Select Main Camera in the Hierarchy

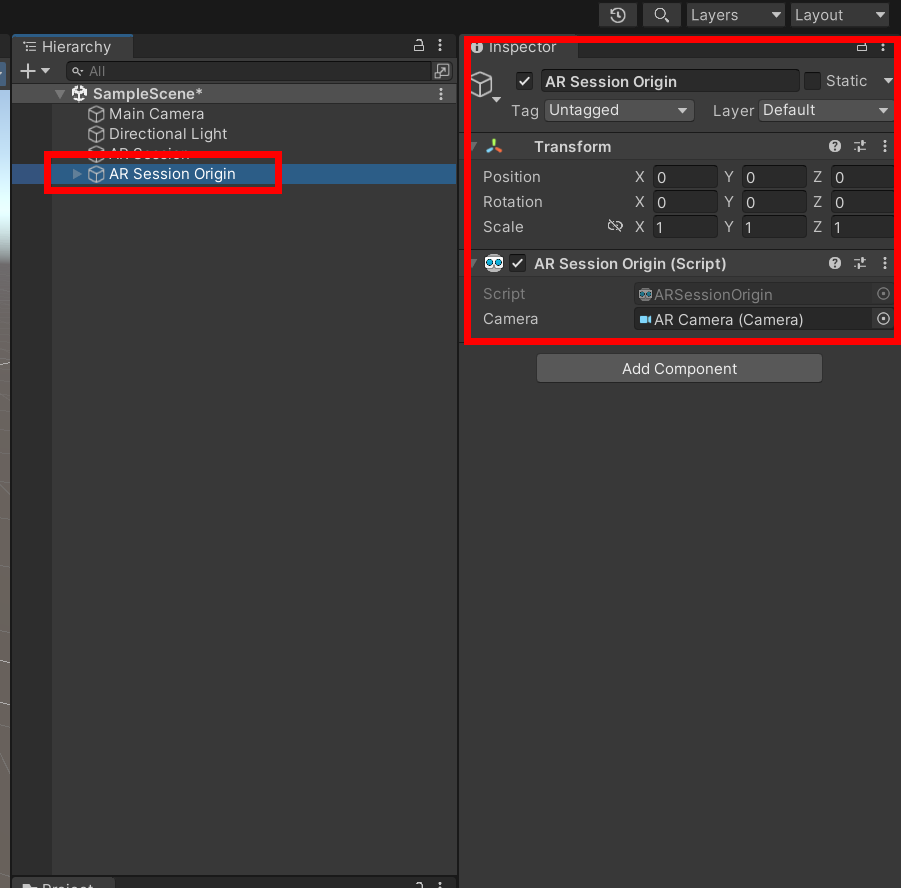click(x=156, y=114)
